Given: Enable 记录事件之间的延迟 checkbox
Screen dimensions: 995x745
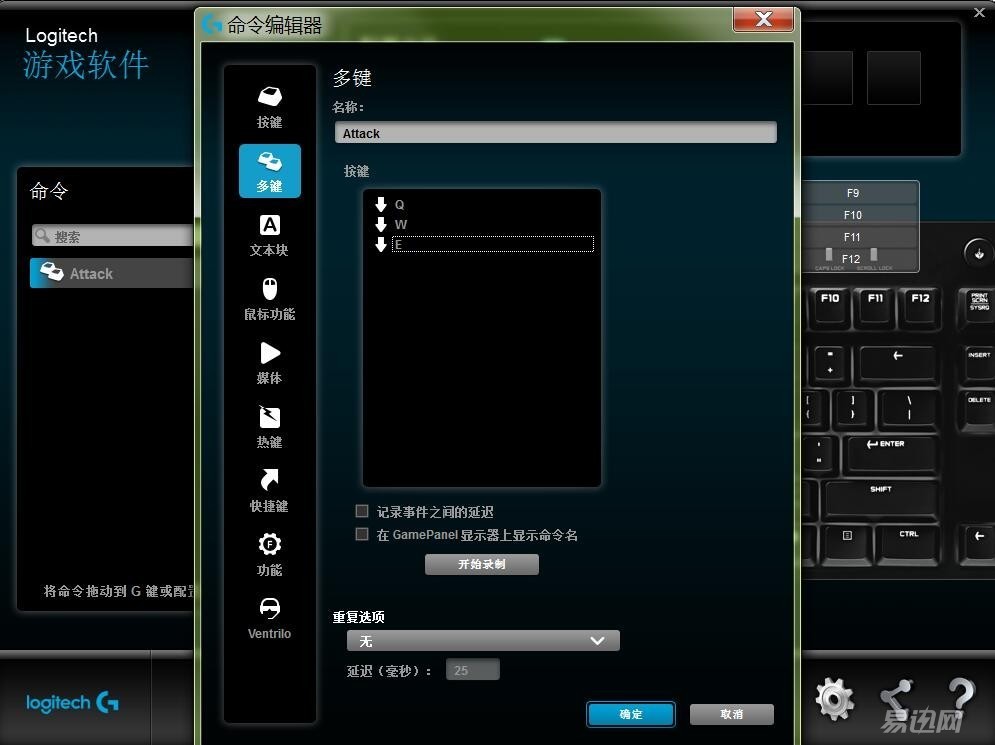Looking at the screenshot, I should 361,511.
